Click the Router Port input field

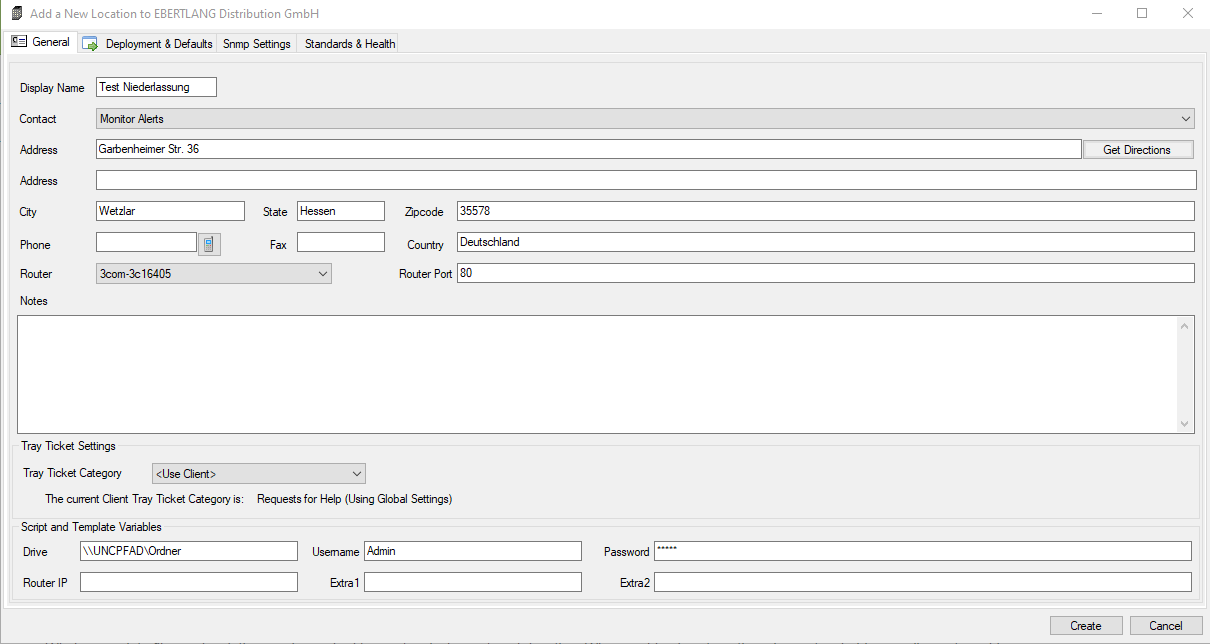[824, 273]
